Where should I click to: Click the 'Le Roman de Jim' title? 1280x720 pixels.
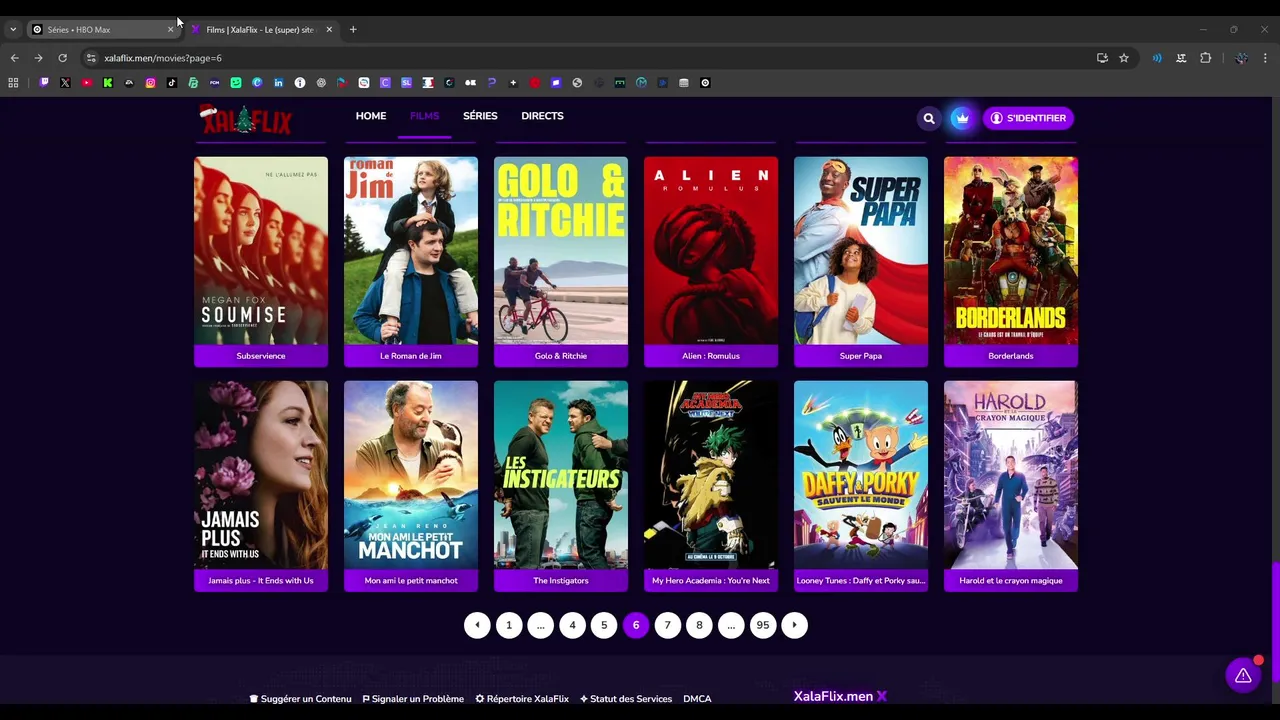click(411, 356)
